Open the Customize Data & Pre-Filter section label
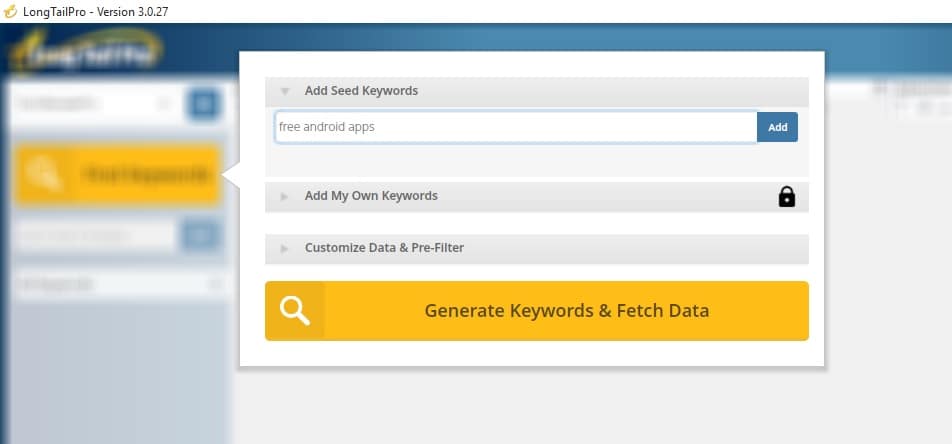952x444 pixels. (384, 248)
